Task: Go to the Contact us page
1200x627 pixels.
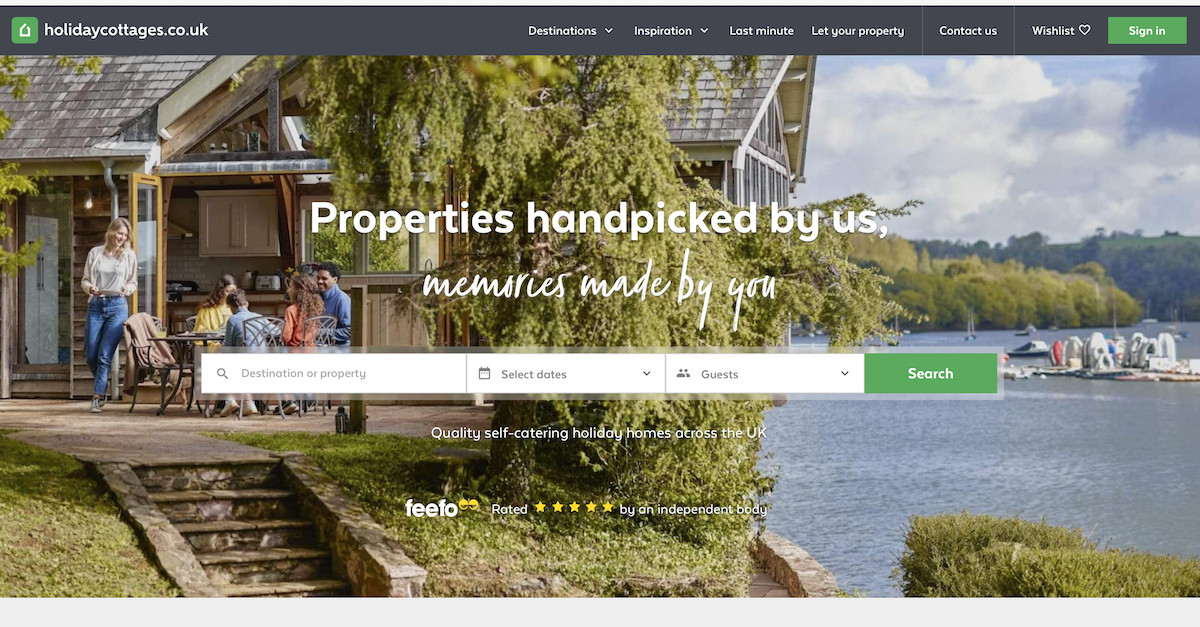Action: [968, 31]
